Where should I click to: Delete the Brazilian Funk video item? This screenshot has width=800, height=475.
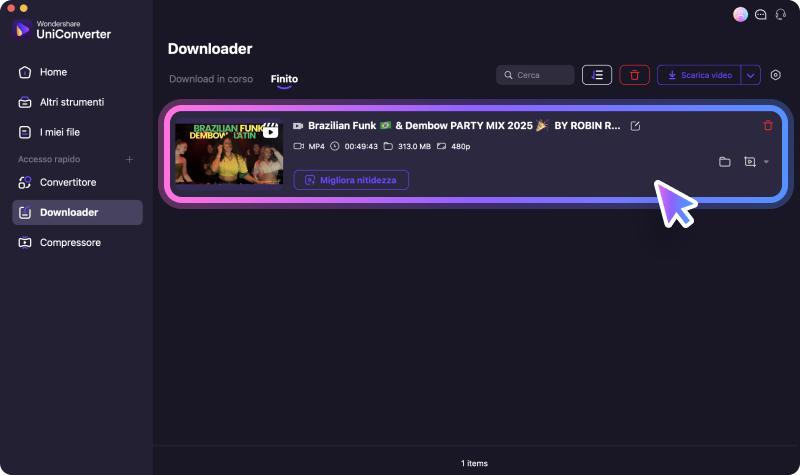point(768,126)
